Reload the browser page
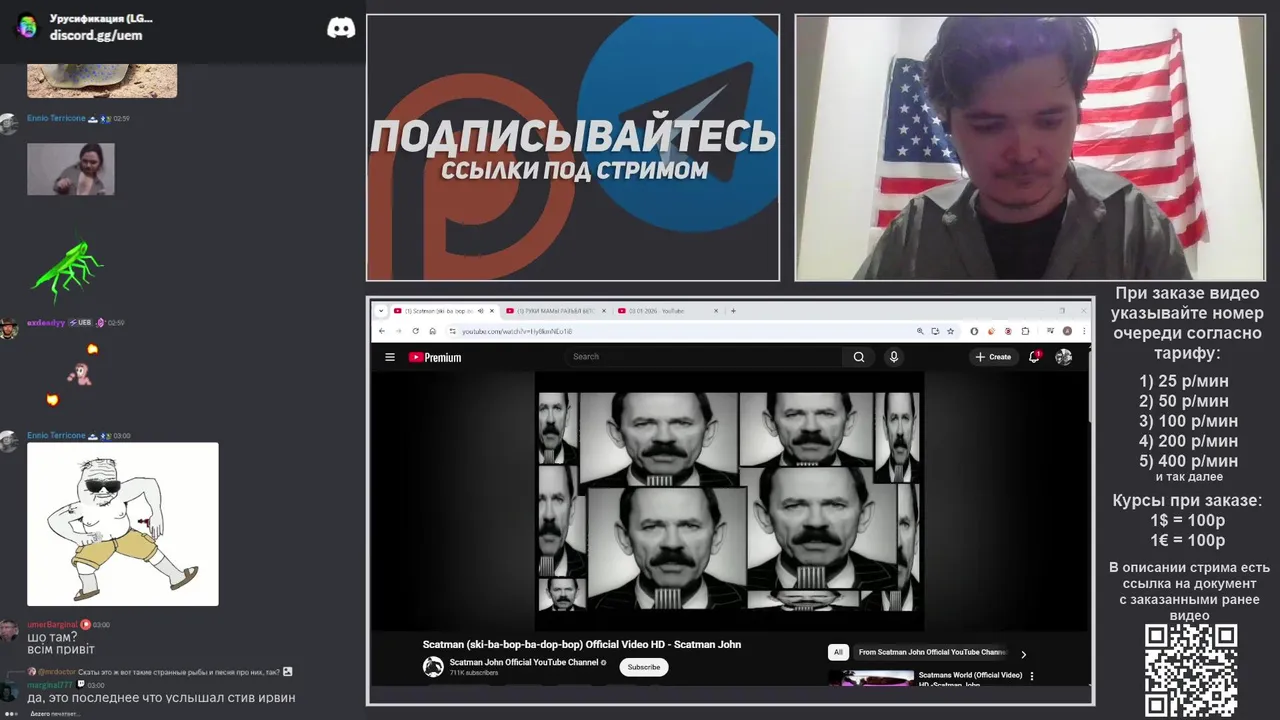The width and height of the screenshot is (1280, 720). [x=415, y=331]
